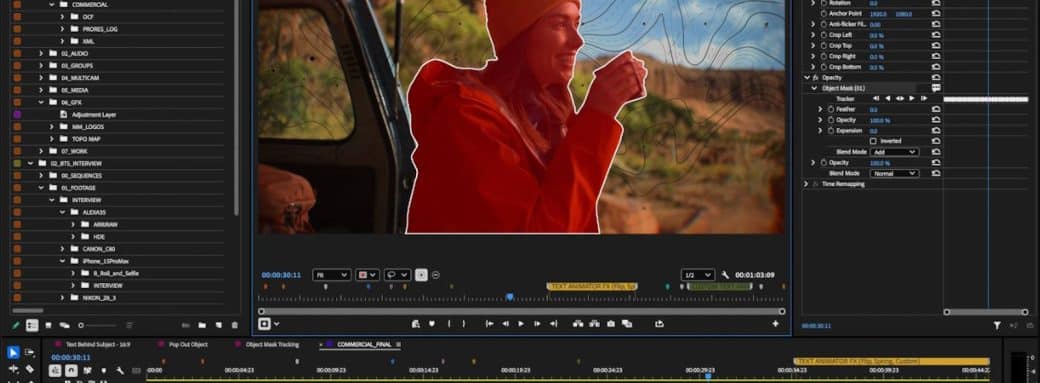Toggle the highlighted button beside overlay dropdown

pos(421,275)
